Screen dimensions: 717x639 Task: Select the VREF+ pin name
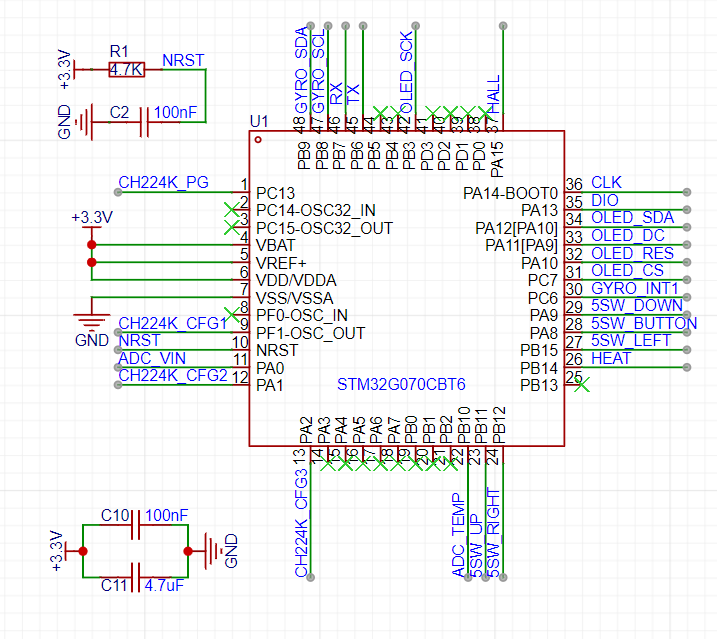281,263
